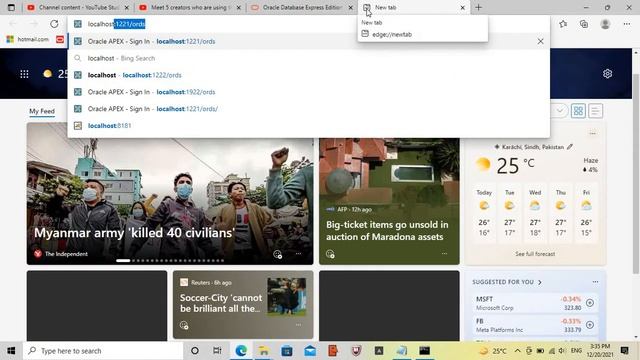Open reactions icon on Soccer-City article
Viewport: 640px width, 360px height.
184,325
